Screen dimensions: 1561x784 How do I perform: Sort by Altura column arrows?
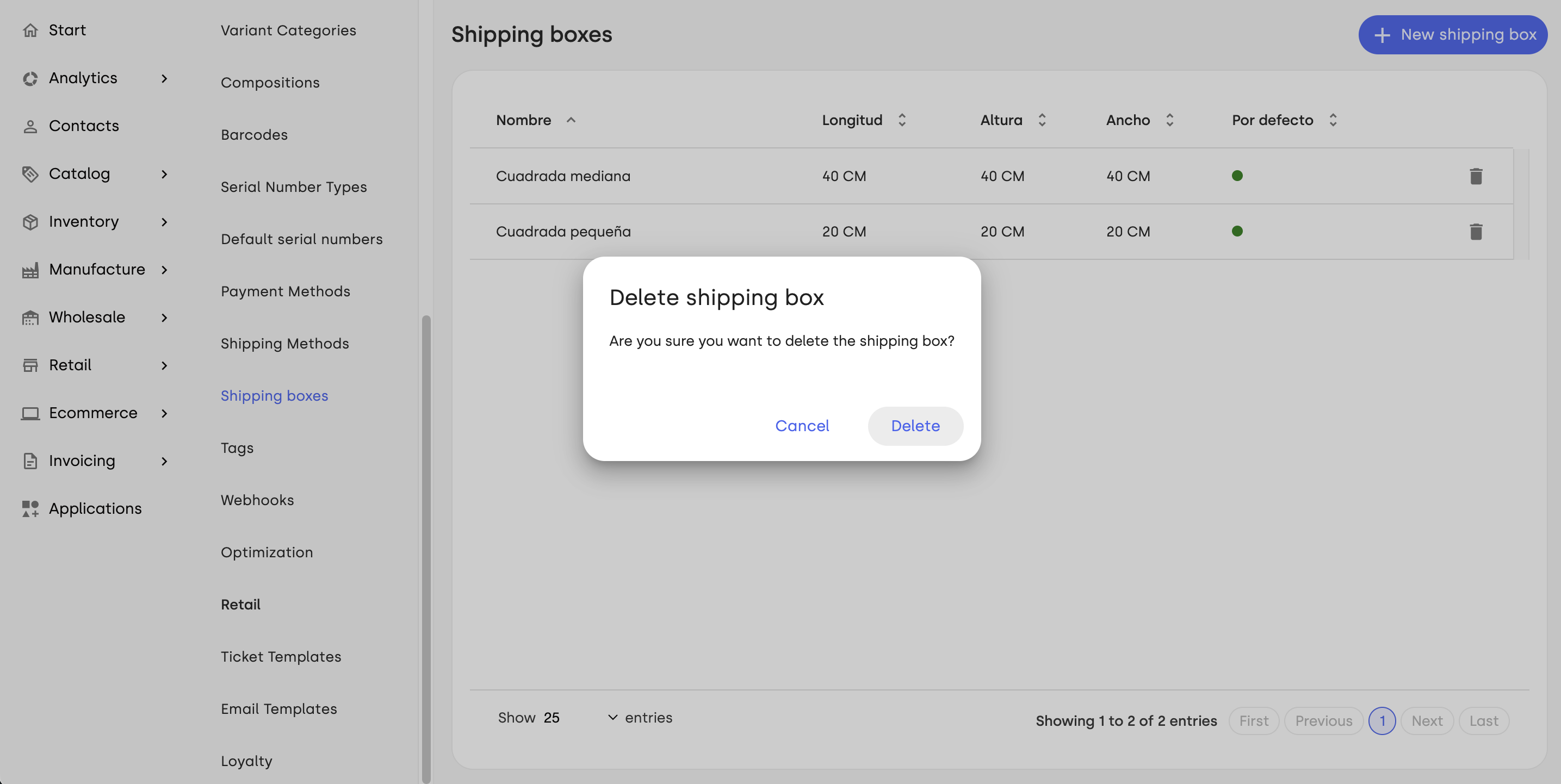point(1042,120)
